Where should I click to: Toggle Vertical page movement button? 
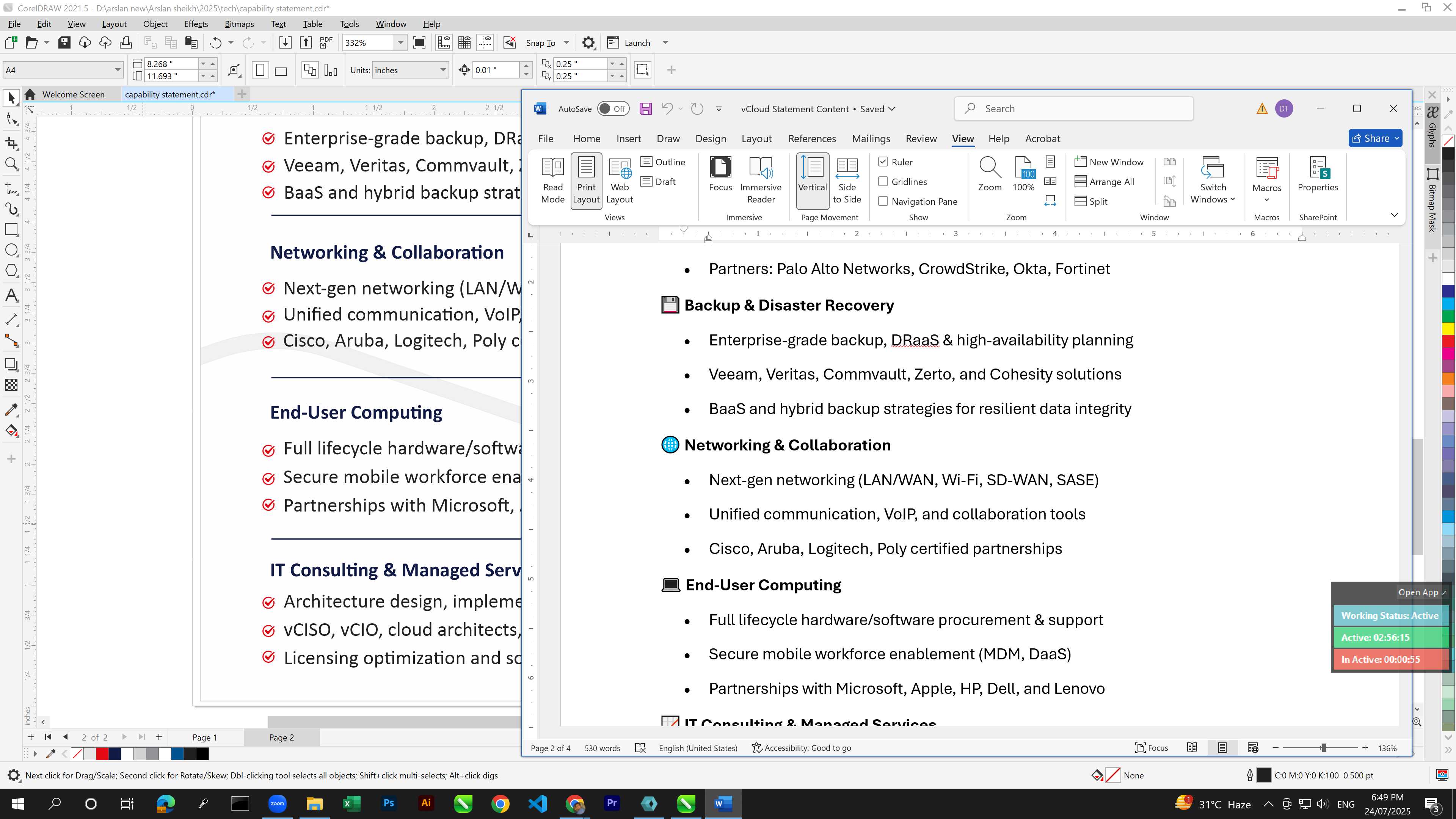pos(812,180)
